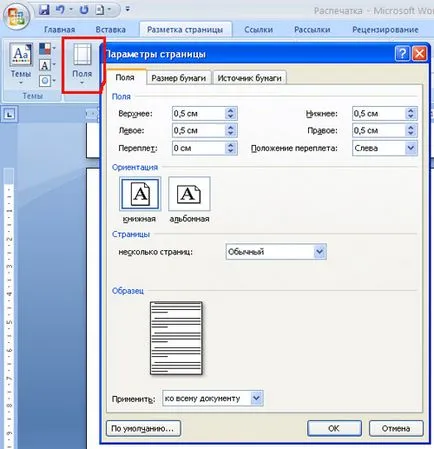
Task: Confirm with the OK button
Action: tap(334, 428)
